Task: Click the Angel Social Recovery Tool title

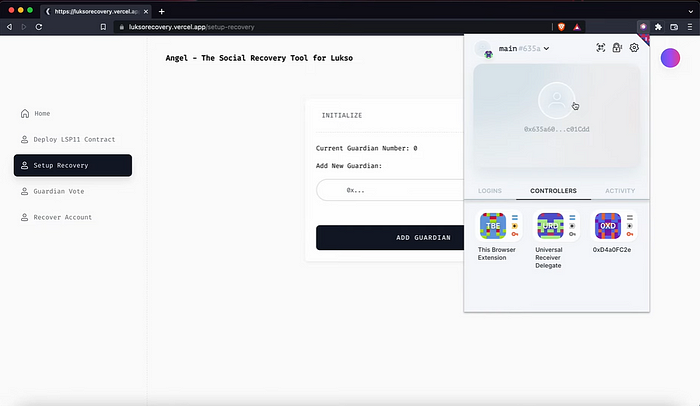Action: [x=259, y=58]
